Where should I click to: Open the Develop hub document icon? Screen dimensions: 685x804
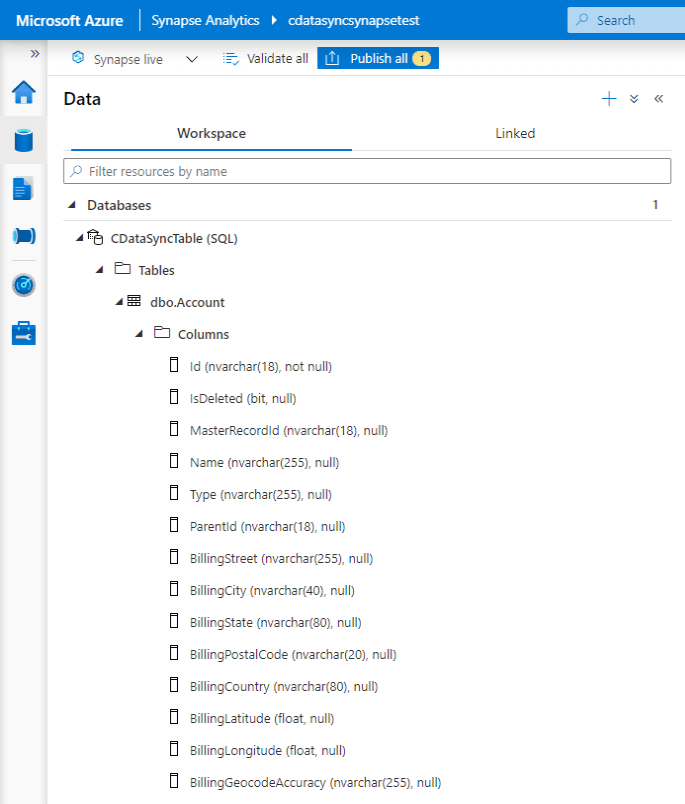click(x=23, y=188)
